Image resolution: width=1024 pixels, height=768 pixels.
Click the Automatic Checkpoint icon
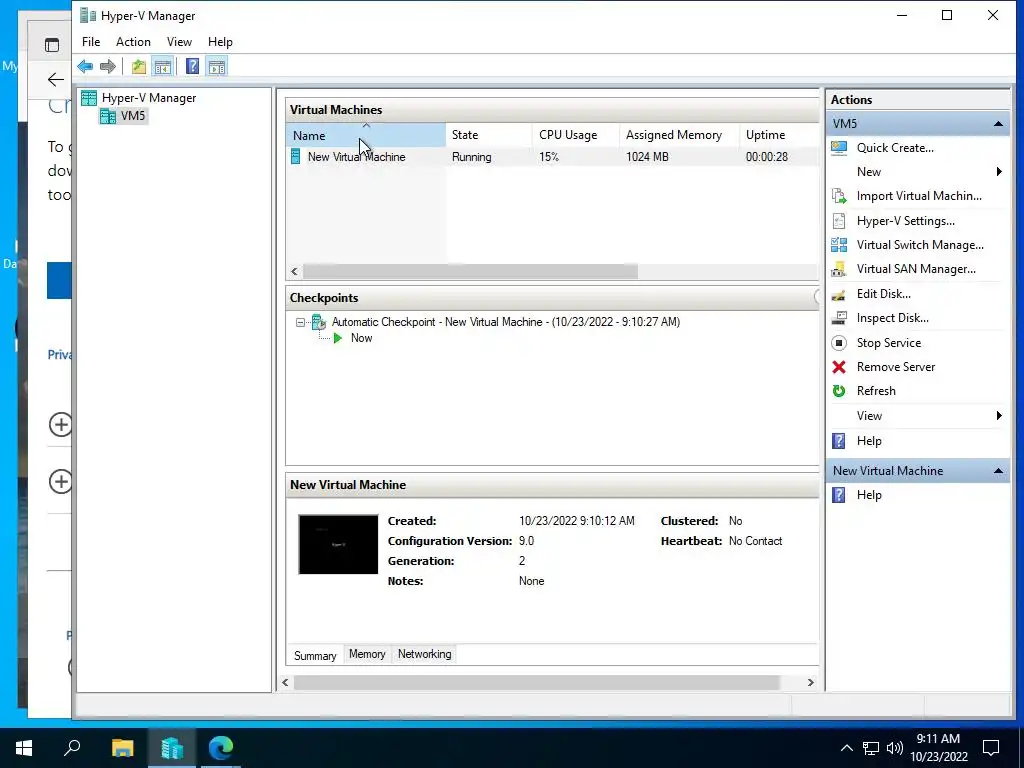(x=319, y=322)
